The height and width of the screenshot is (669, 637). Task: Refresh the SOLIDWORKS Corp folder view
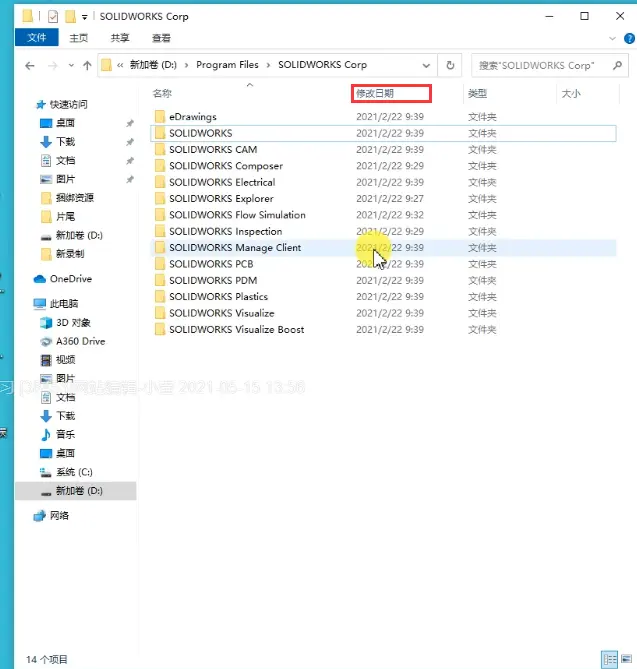click(450, 65)
